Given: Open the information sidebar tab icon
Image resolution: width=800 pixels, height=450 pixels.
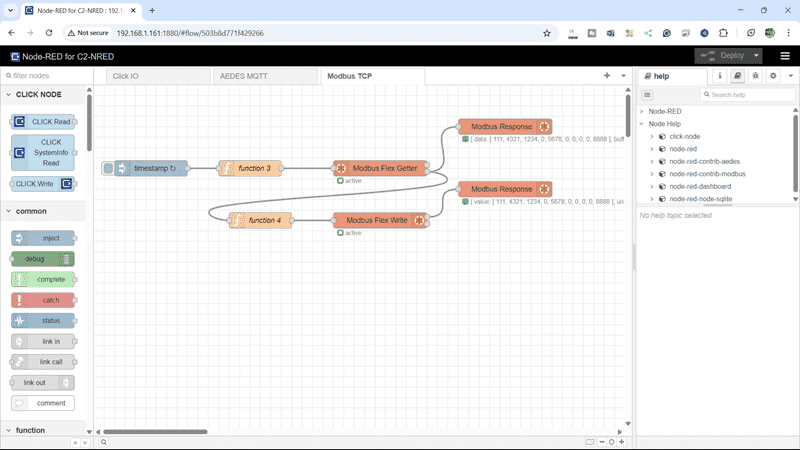Looking at the screenshot, I should (720, 76).
